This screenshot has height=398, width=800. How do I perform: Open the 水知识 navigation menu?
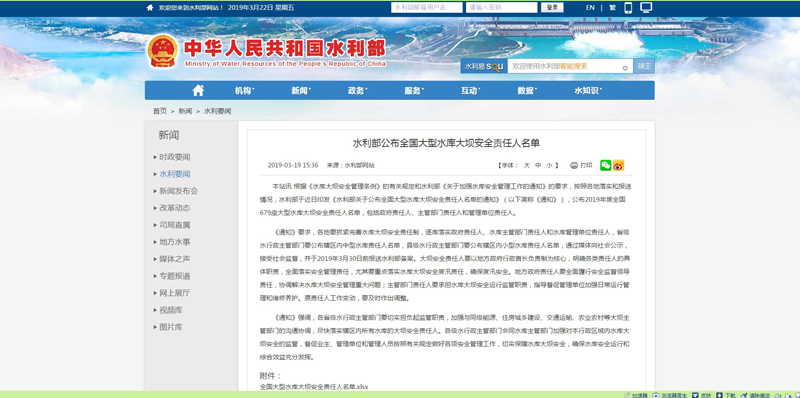[588, 90]
